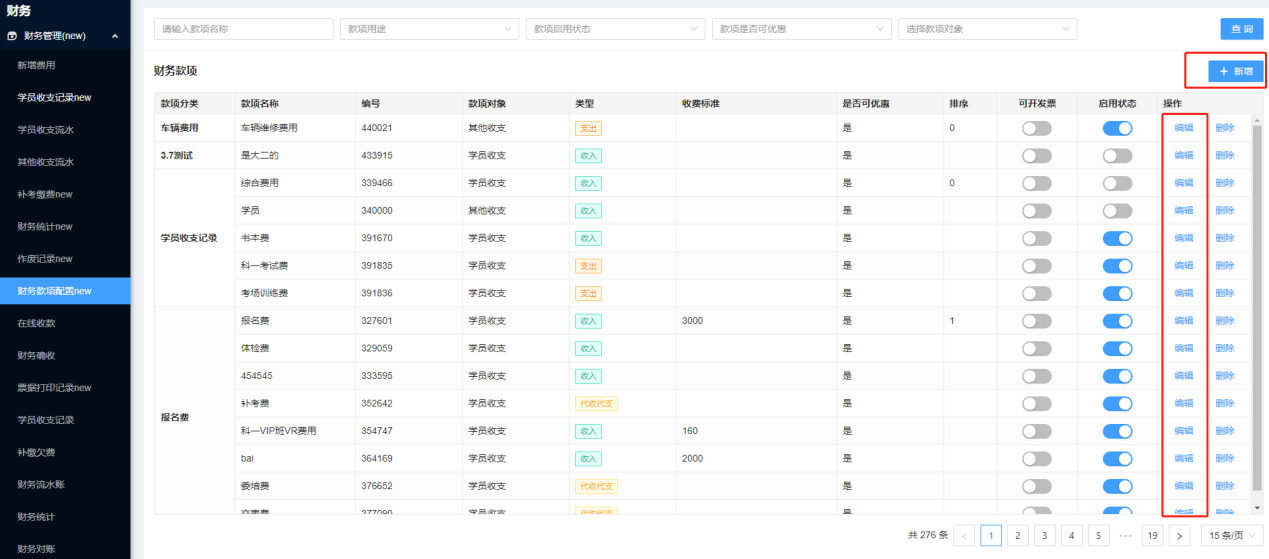The width and height of the screenshot is (1269, 559).
Task: Select 在线收款 from the sidebar menu
Action: pos(36,323)
